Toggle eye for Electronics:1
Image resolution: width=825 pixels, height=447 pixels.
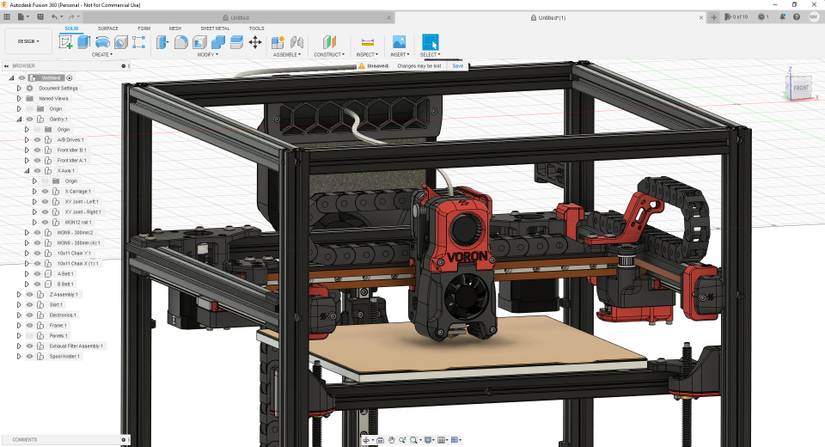(29, 315)
